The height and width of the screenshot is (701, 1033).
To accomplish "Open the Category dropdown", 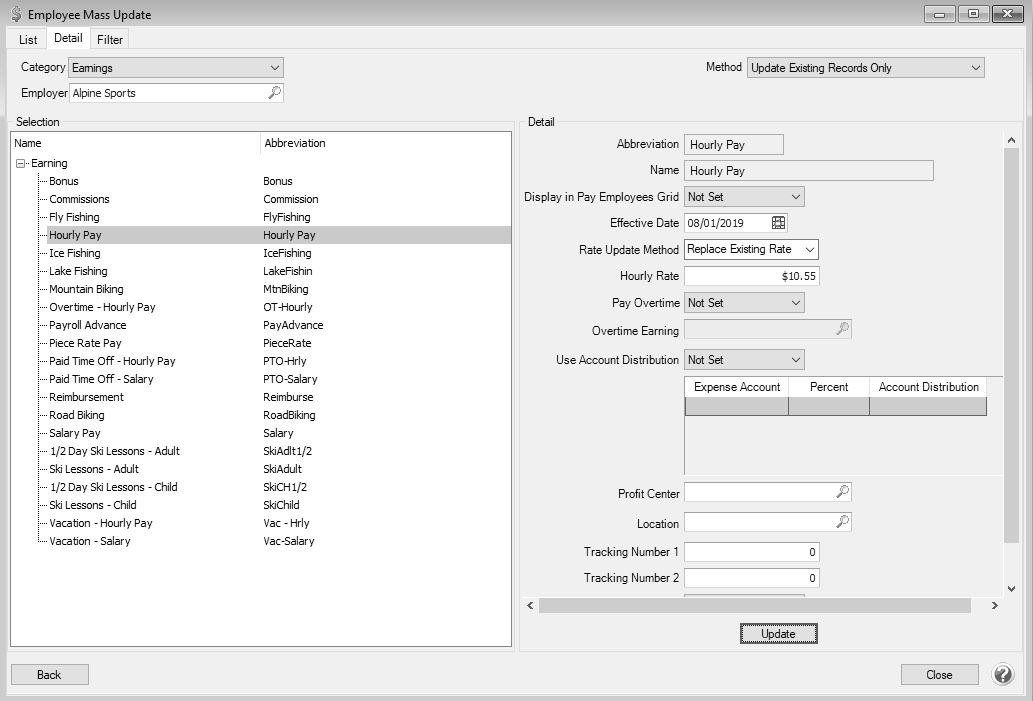I will pyautogui.click(x=176, y=67).
